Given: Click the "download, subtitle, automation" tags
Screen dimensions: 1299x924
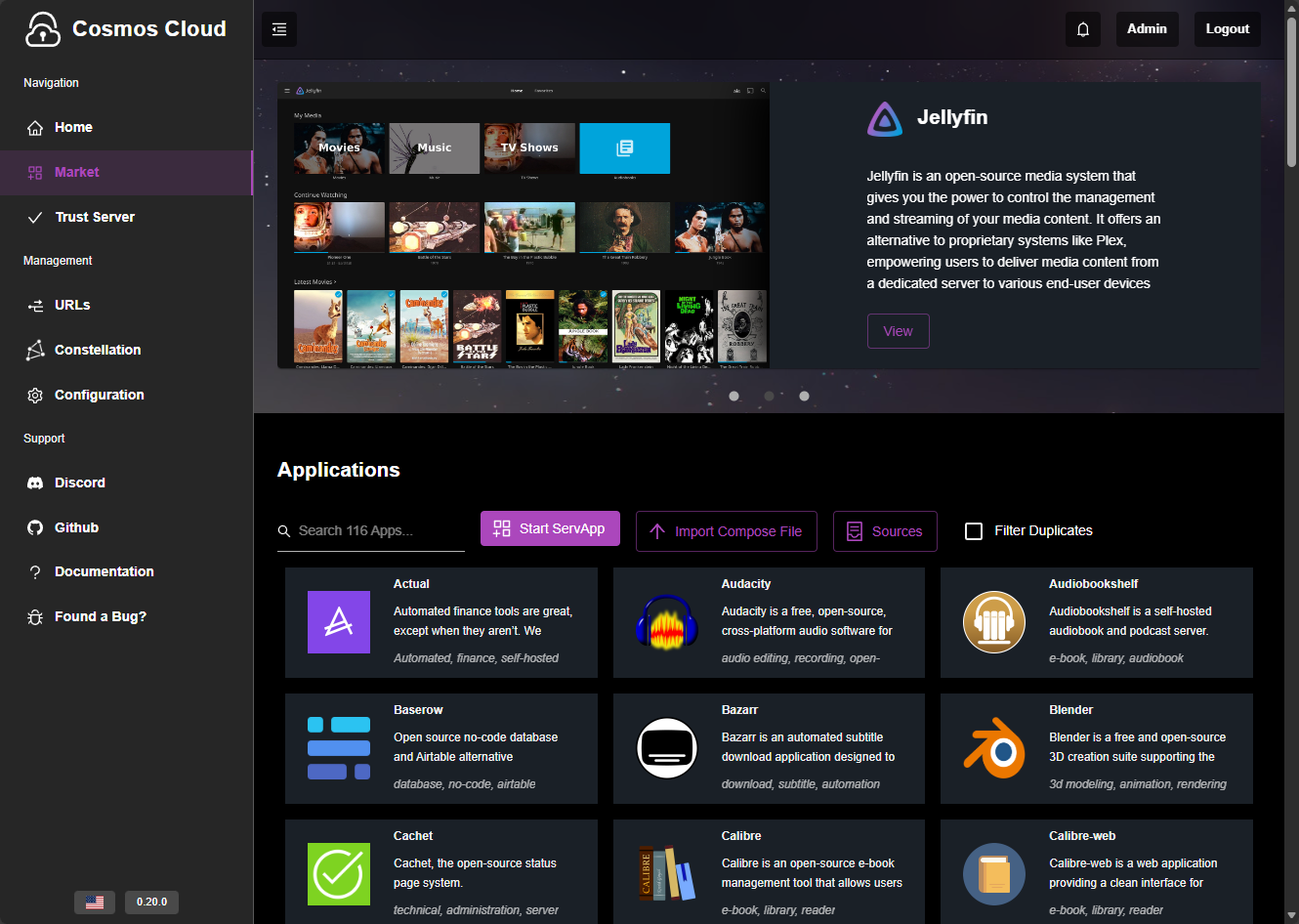Looking at the screenshot, I should pyautogui.click(x=801, y=784).
